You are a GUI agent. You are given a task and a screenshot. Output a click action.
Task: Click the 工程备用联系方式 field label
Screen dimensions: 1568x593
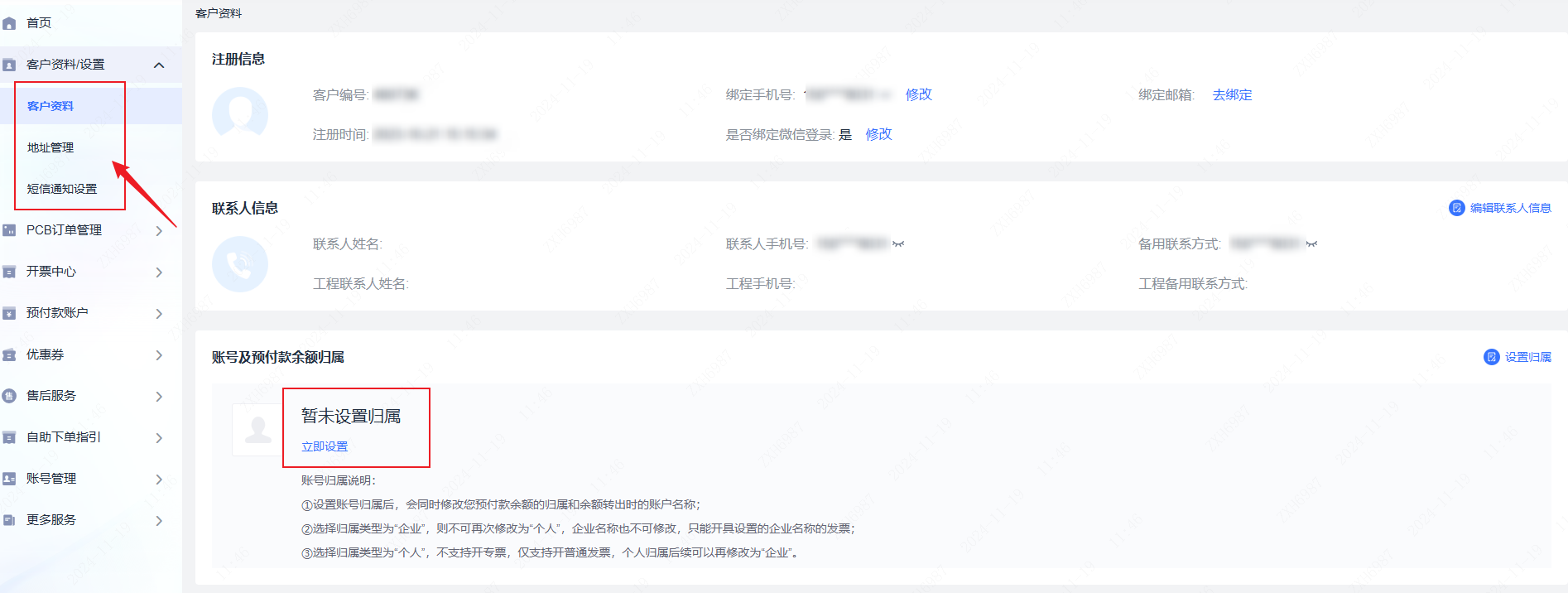(1193, 284)
